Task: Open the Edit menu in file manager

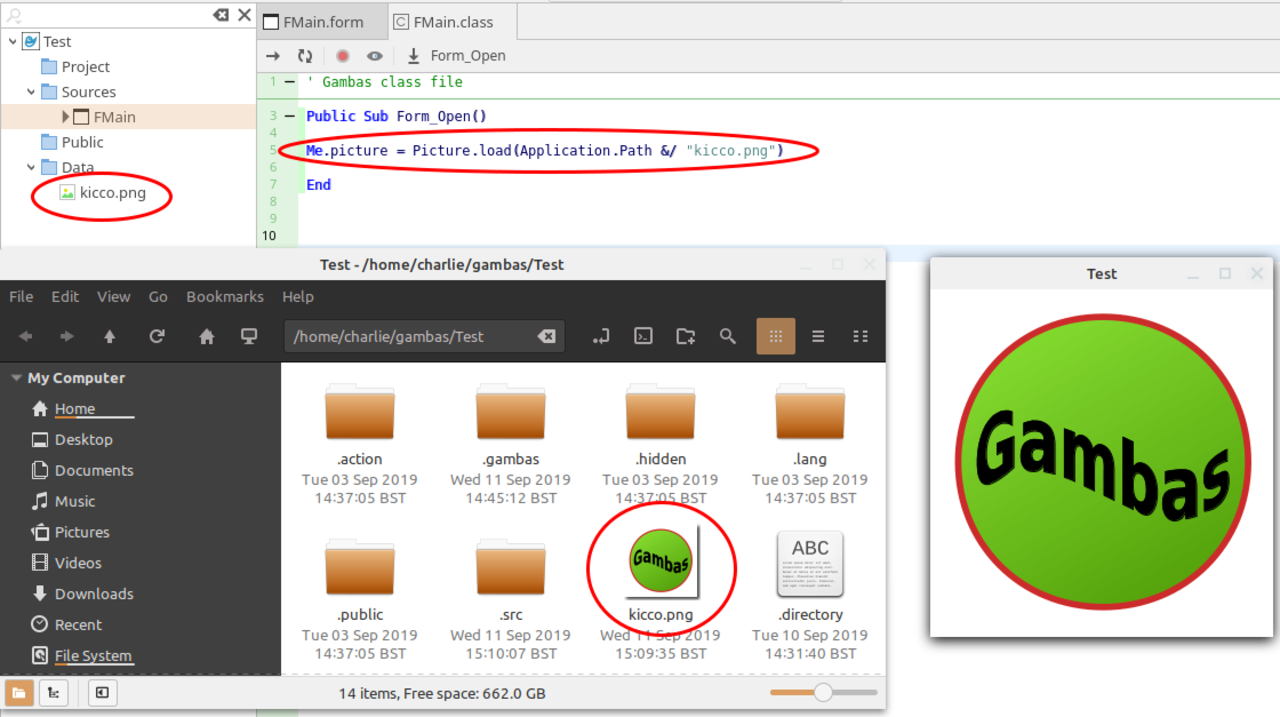Action: click(65, 296)
